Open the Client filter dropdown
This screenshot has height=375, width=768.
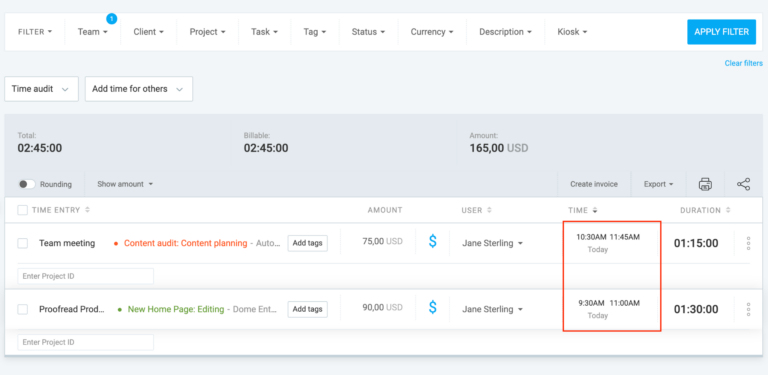click(148, 32)
